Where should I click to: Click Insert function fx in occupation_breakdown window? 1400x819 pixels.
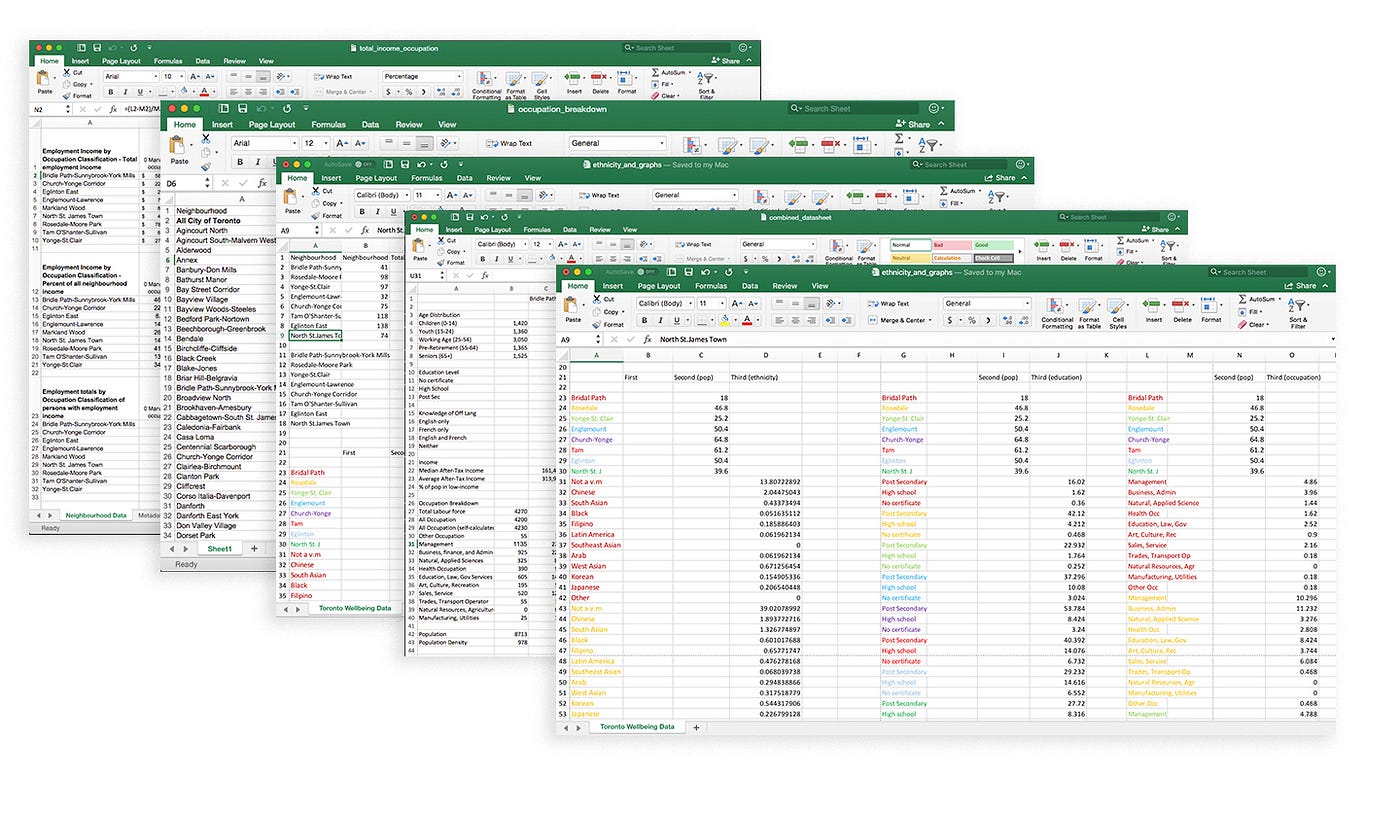pos(262,184)
